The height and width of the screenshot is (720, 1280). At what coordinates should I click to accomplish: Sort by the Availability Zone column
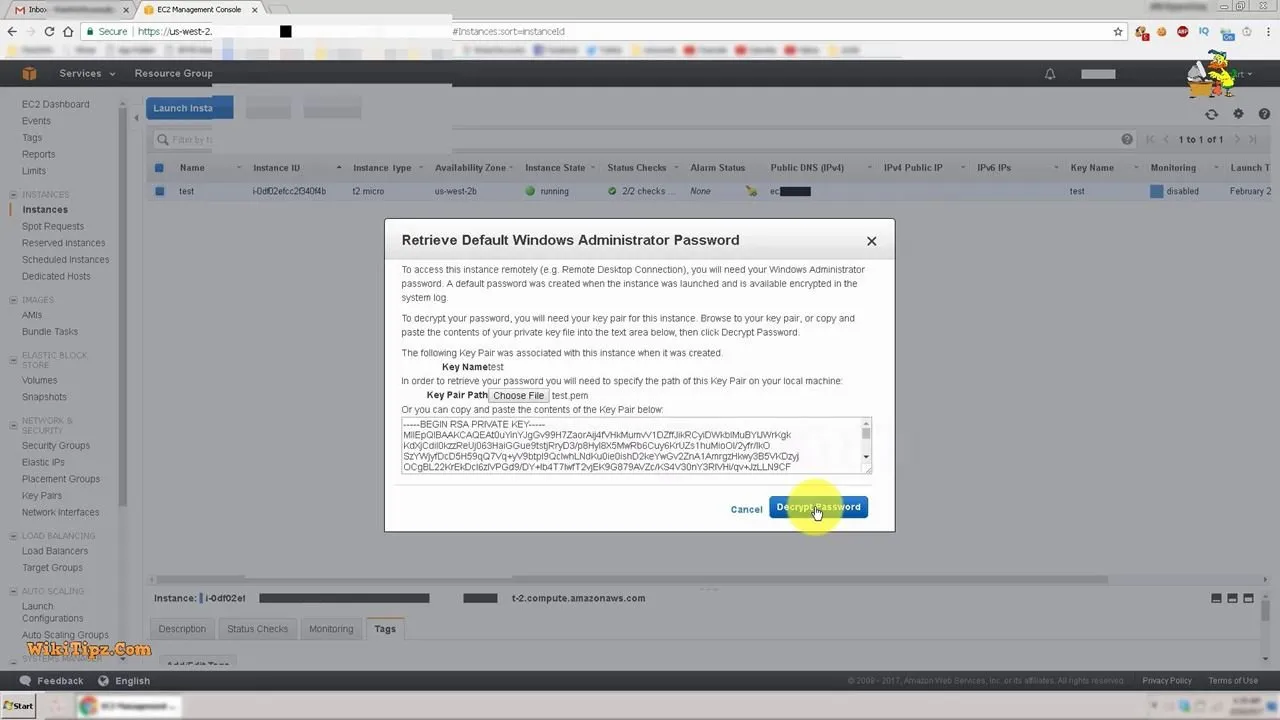click(470, 168)
